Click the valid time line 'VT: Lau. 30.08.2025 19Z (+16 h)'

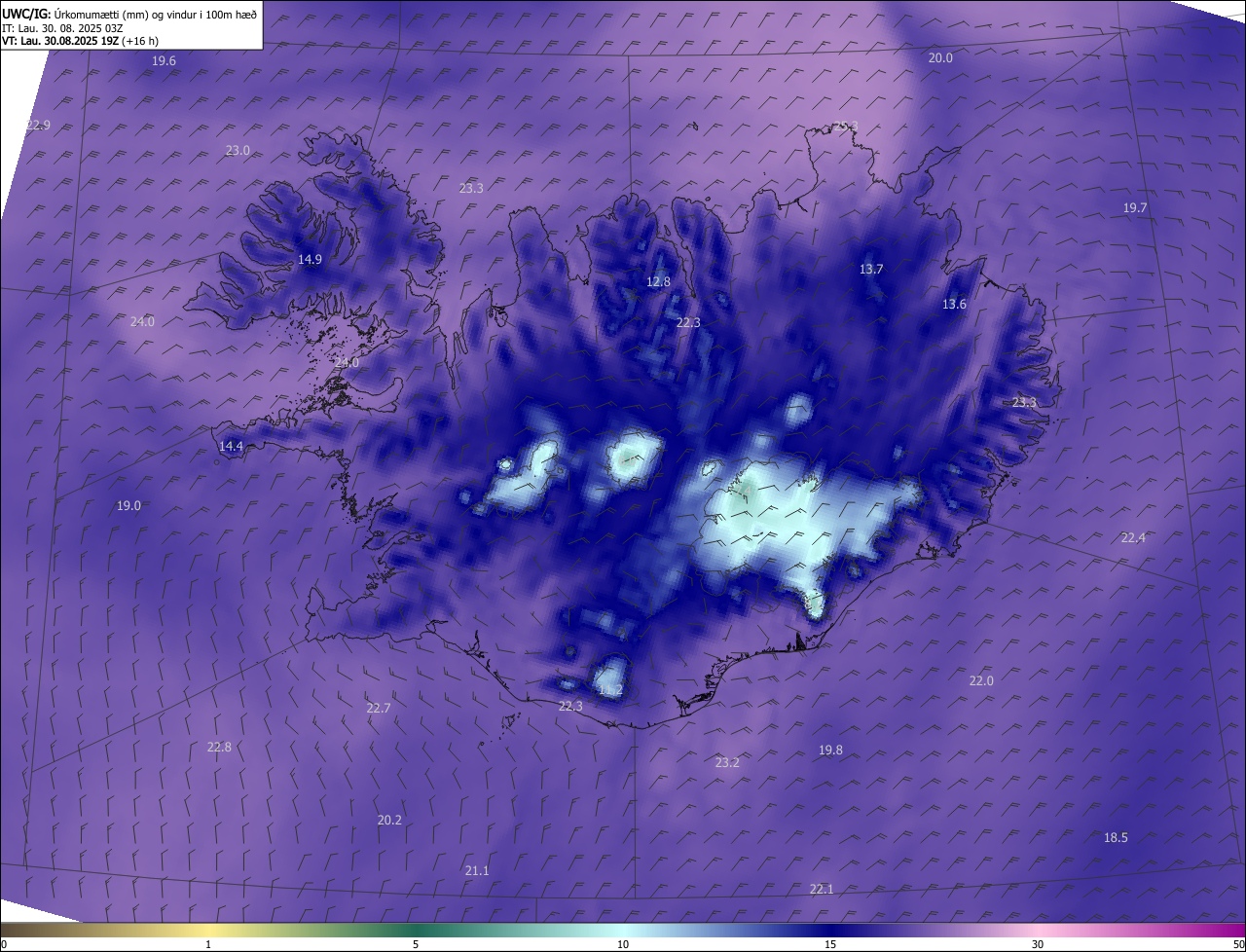click(x=80, y=41)
